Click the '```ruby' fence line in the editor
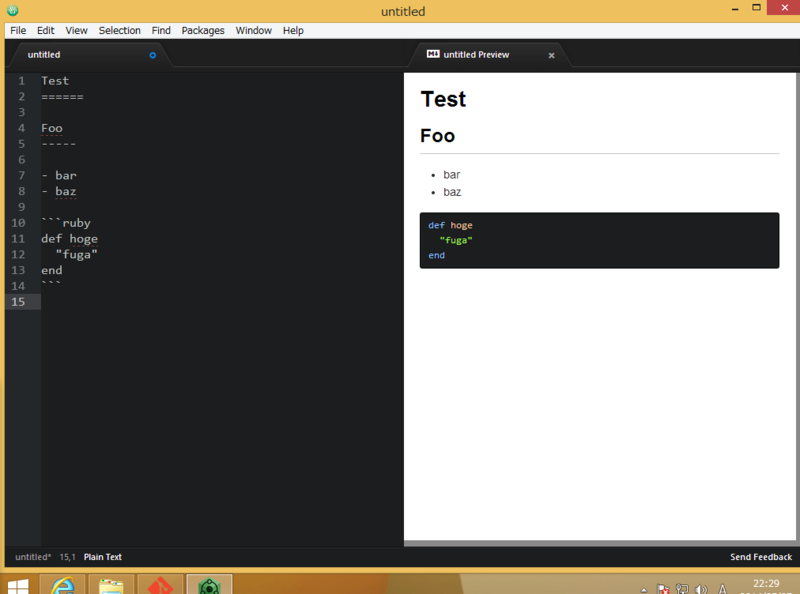Image resolution: width=800 pixels, height=594 pixels. (x=66, y=223)
